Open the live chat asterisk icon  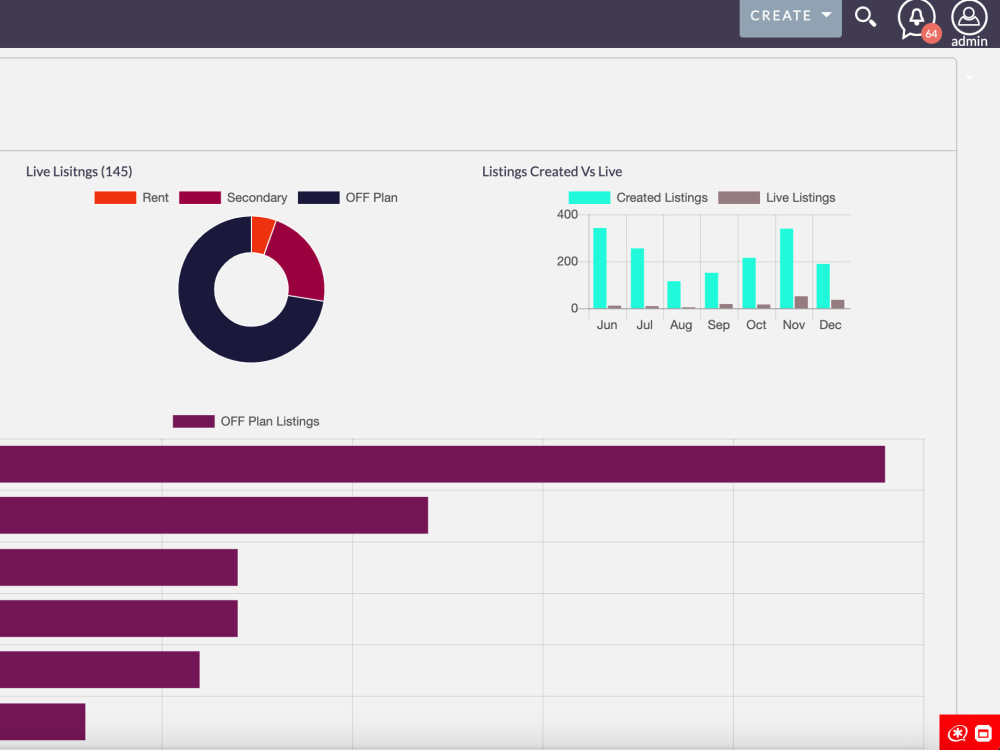[x=957, y=733]
